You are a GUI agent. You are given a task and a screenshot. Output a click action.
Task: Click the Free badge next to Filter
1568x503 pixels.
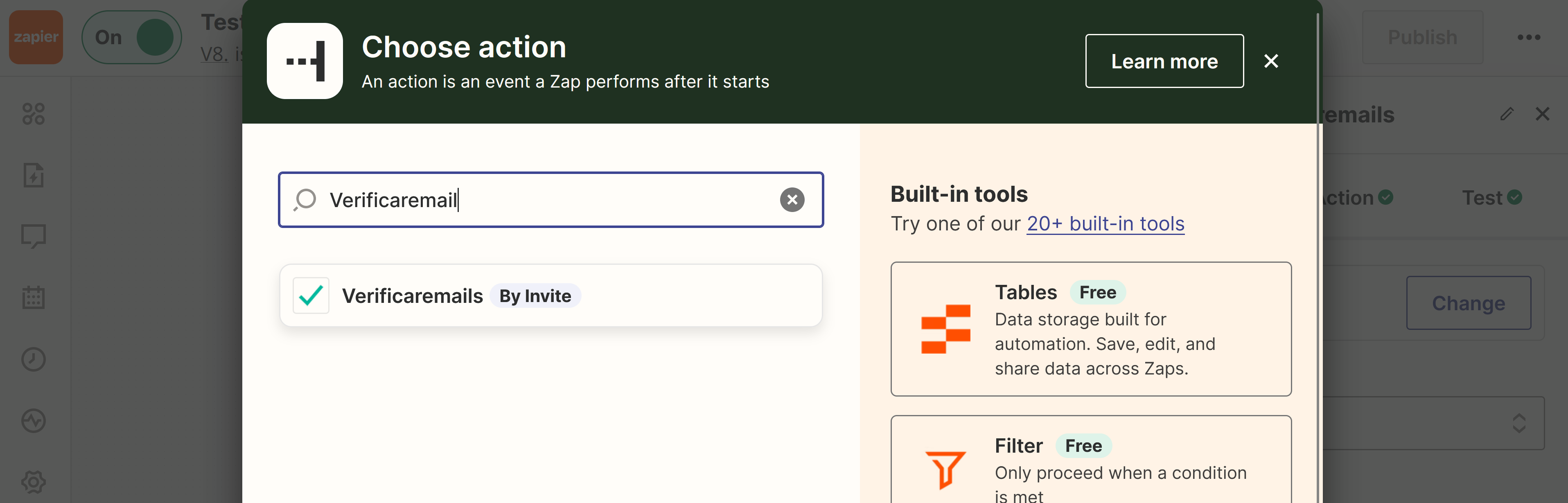(1083, 446)
